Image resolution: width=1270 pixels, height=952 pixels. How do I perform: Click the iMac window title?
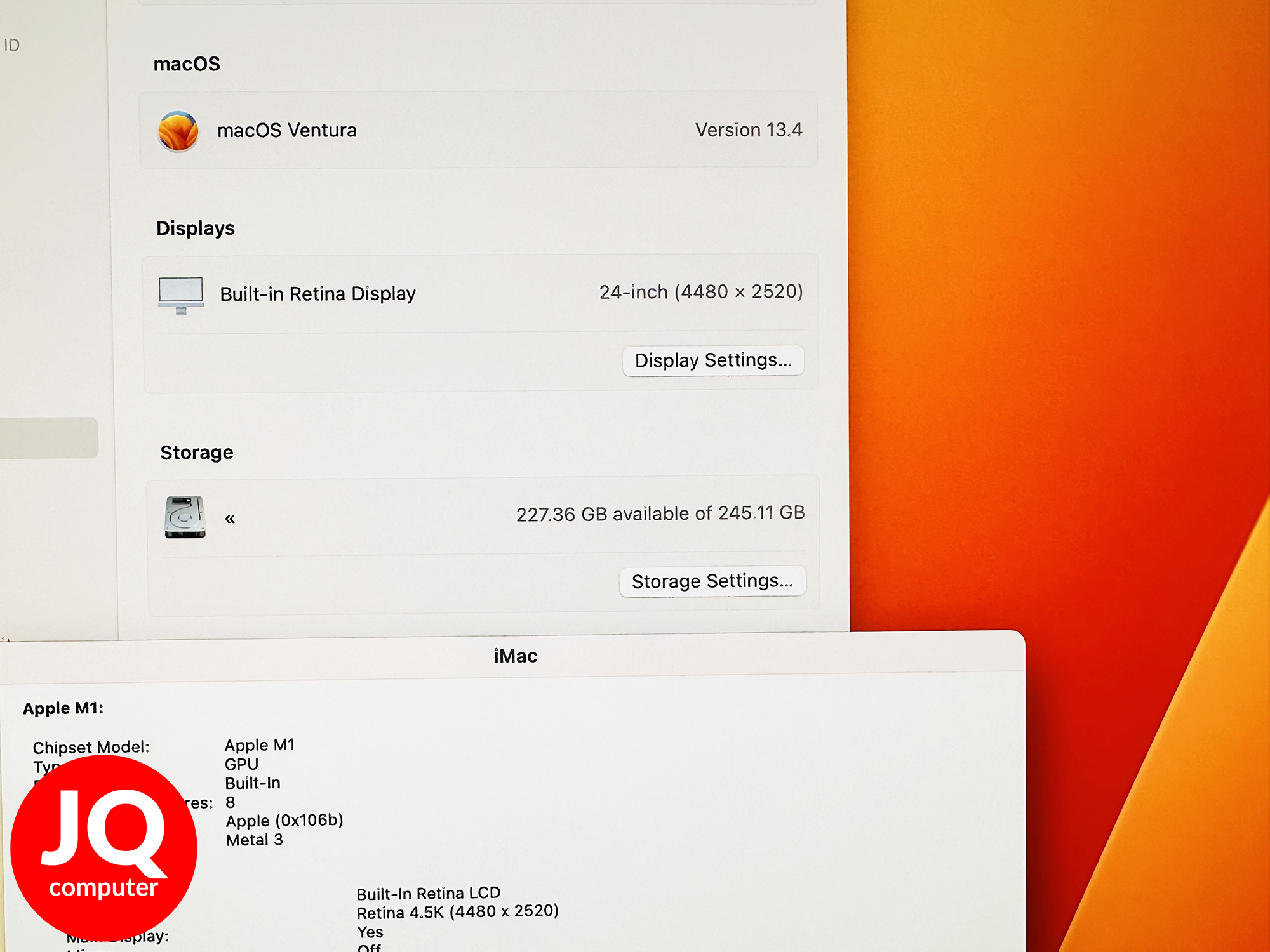[x=516, y=656]
